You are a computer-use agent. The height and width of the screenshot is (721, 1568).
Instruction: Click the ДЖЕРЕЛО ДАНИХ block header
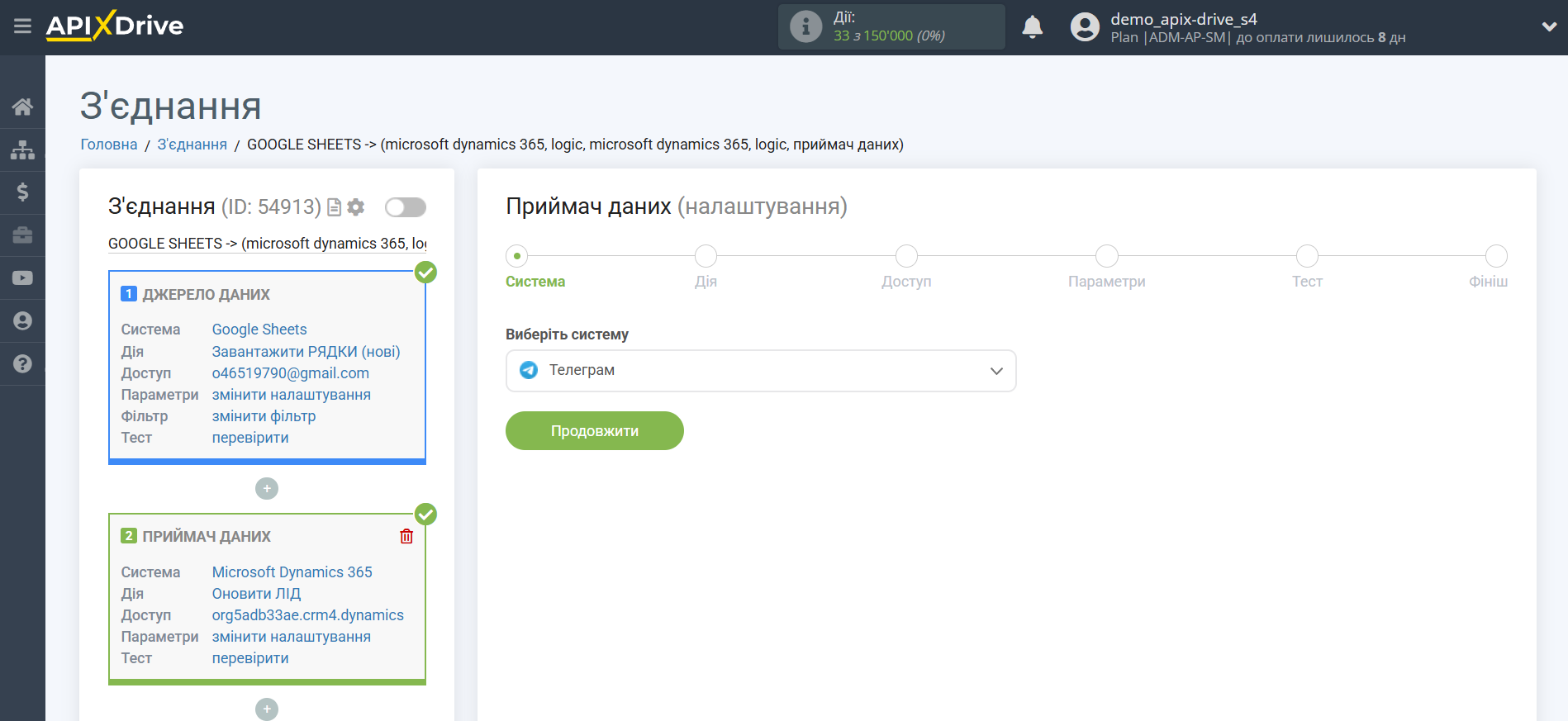pyautogui.click(x=207, y=295)
